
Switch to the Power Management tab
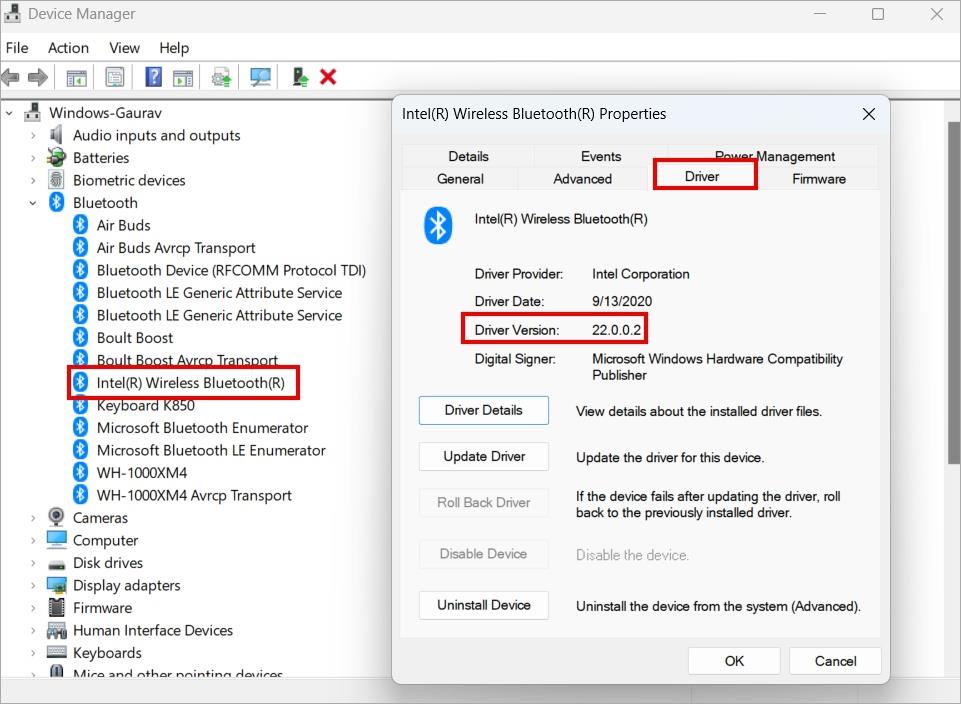774,156
